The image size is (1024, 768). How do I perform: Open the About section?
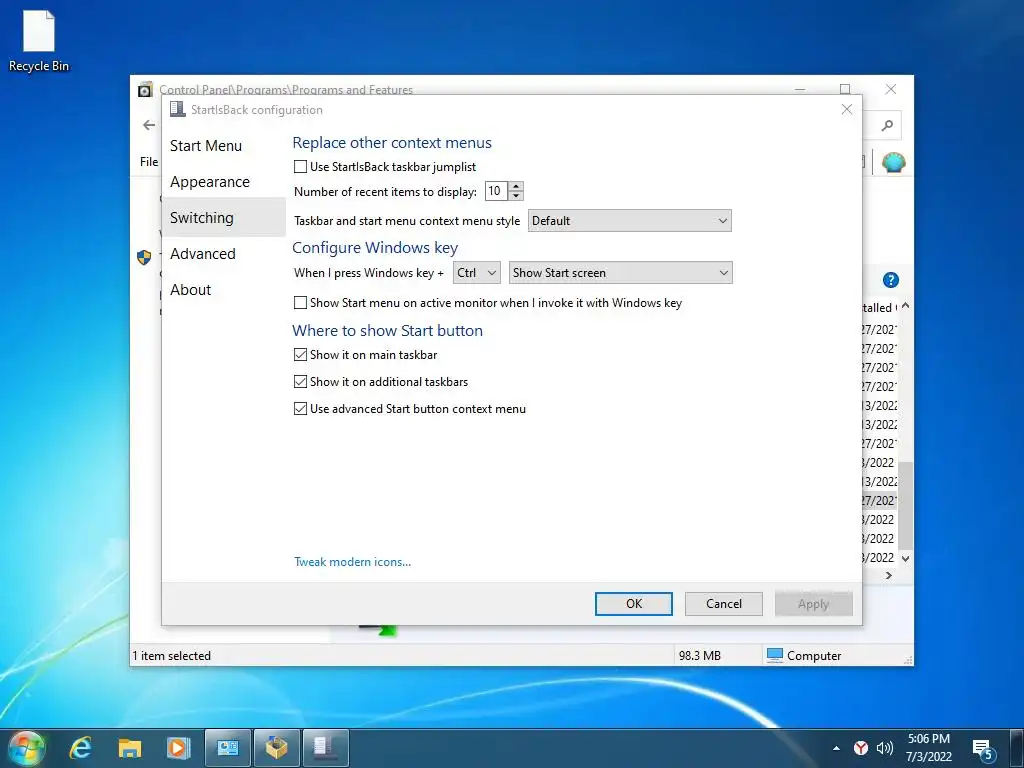click(191, 289)
